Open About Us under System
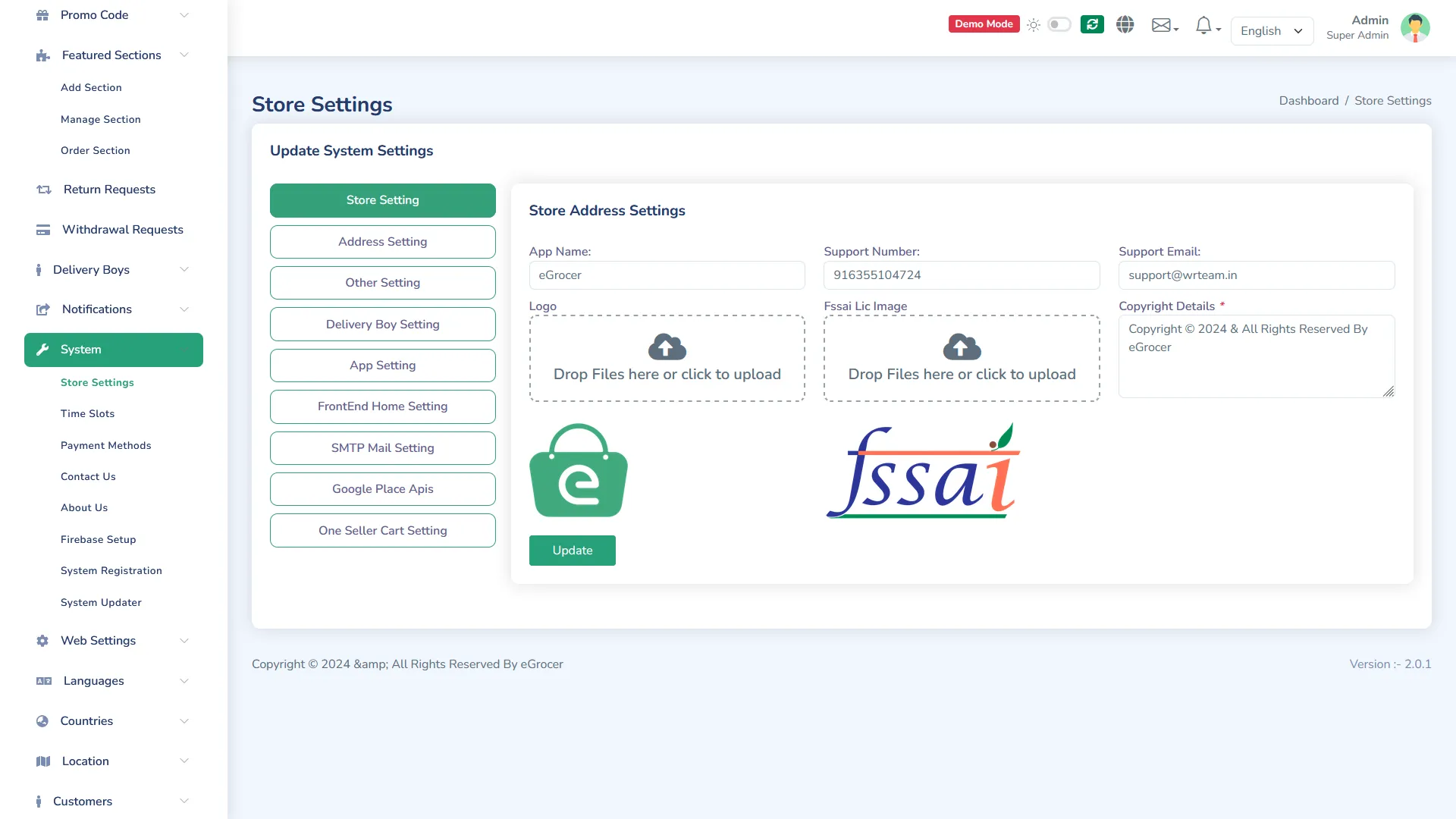This screenshot has width=1456, height=819. click(84, 508)
